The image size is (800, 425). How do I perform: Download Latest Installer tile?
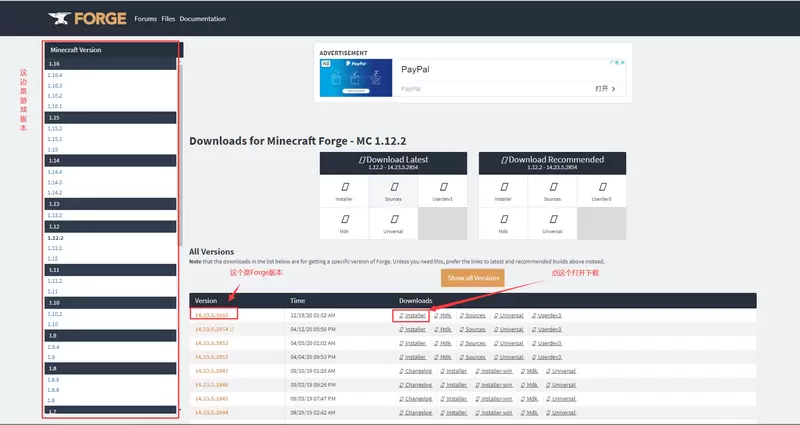click(344, 191)
